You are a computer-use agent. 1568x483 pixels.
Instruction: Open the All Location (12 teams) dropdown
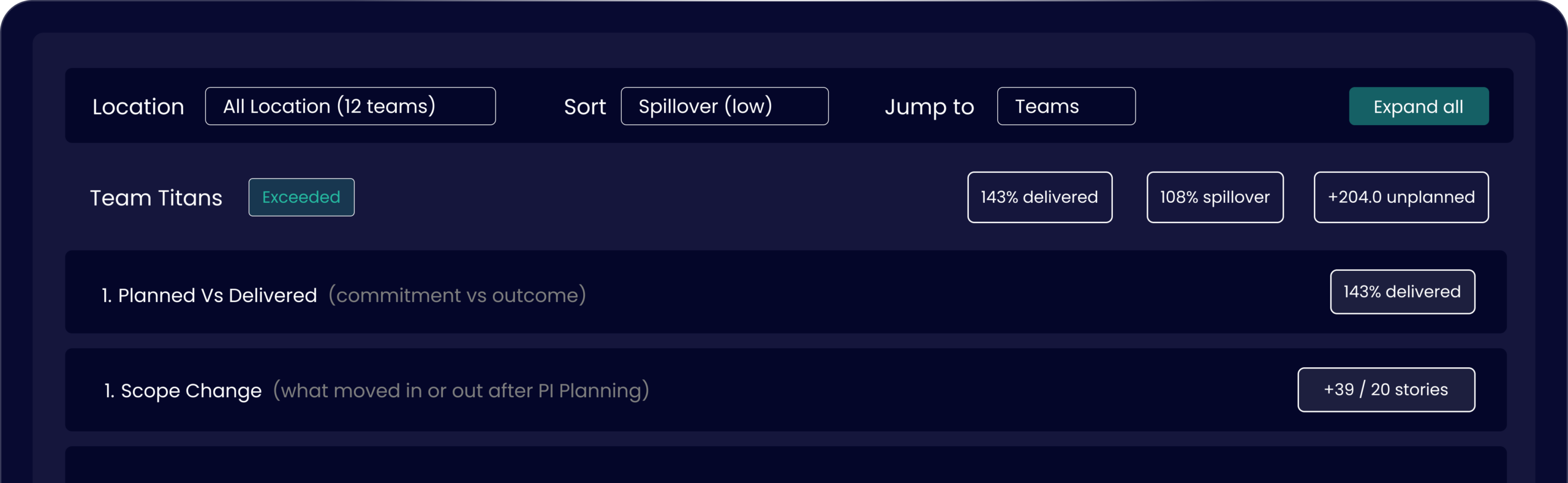350,106
